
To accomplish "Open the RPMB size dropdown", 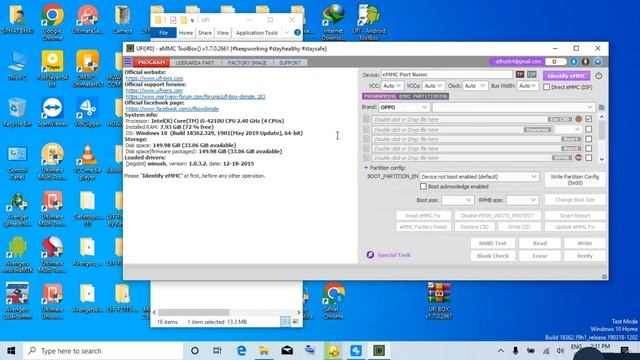I will [x=522, y=200].
